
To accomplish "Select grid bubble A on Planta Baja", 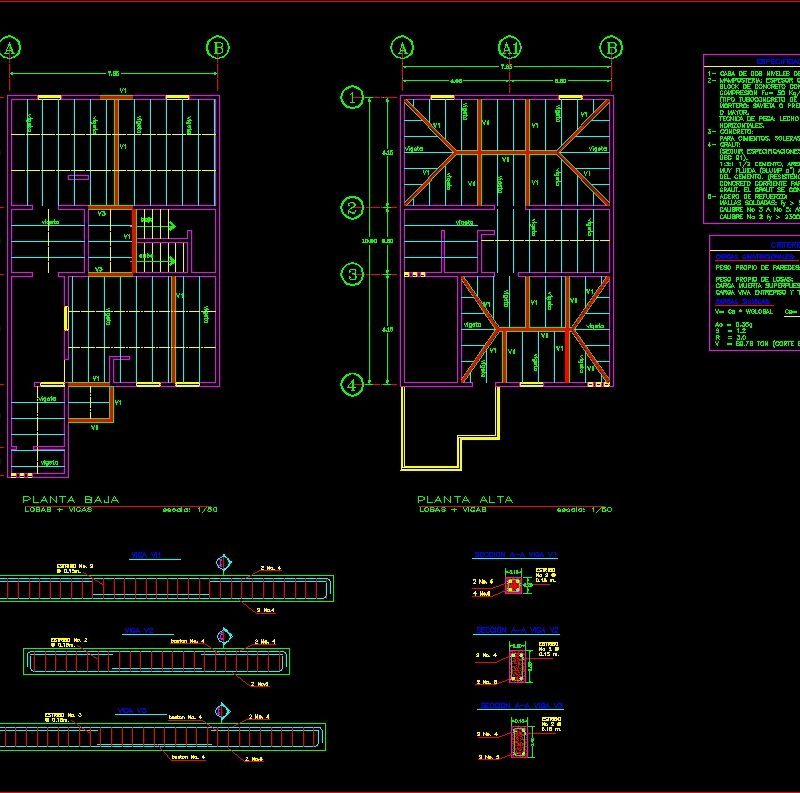I will (10, 46).
